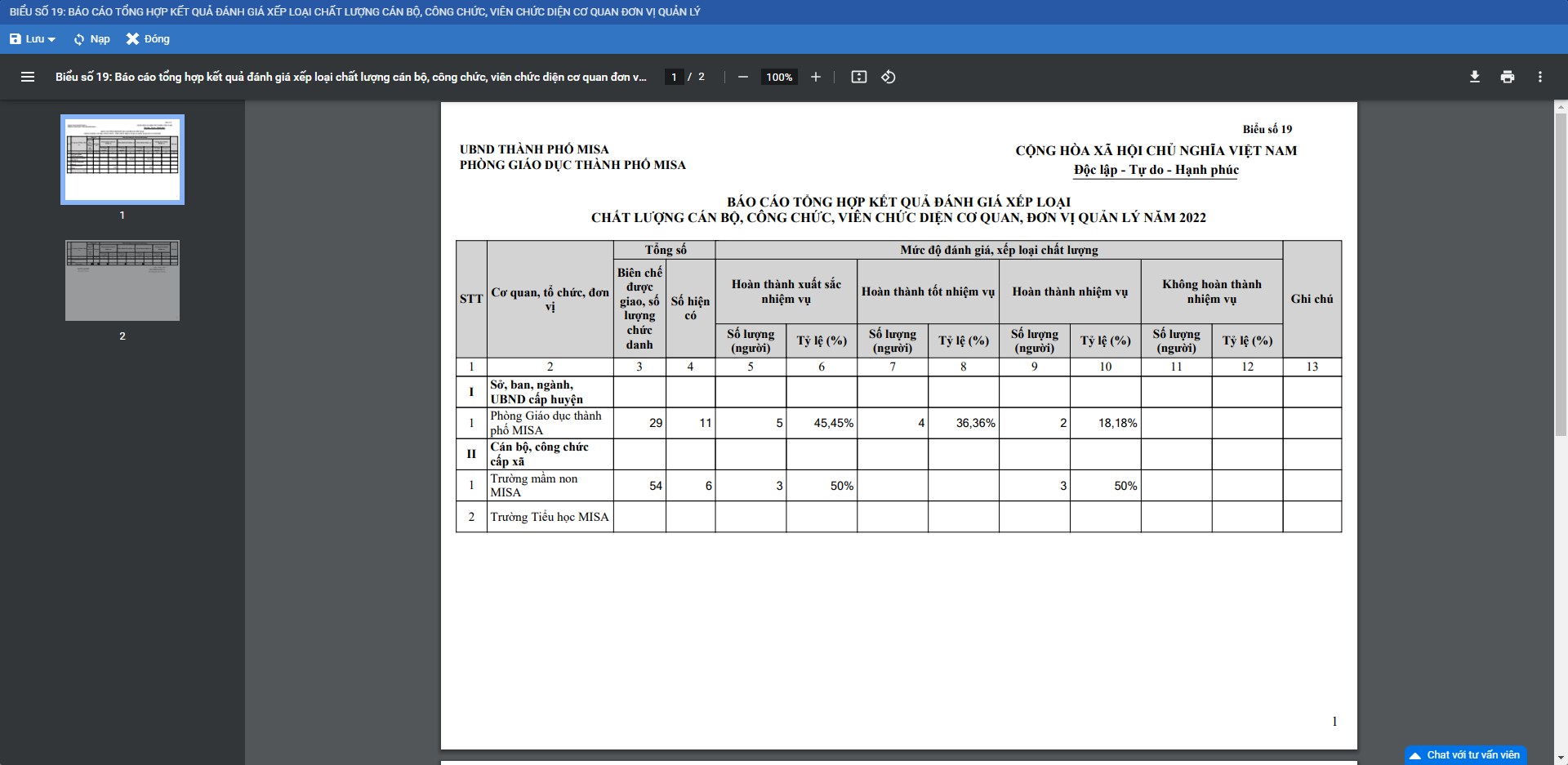1568x765 pixels.
Task: Select page 1 thumbnail
Action: [122, 159]
